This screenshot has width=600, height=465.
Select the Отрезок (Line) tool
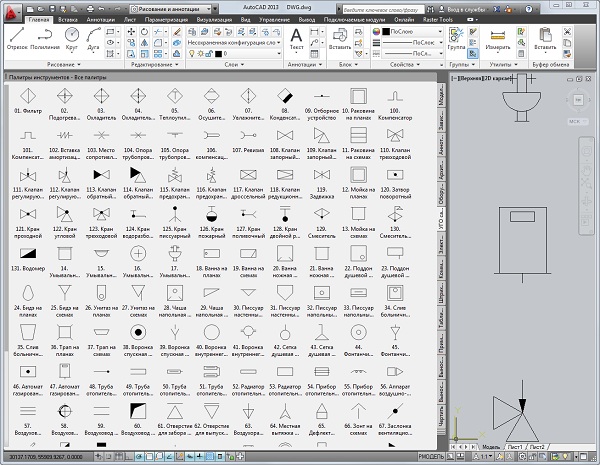[x=16, y=38]
